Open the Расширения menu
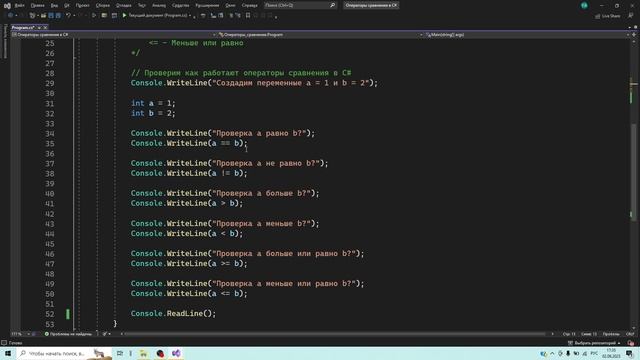Screen dimensions: 640x360 coord(207,5)
